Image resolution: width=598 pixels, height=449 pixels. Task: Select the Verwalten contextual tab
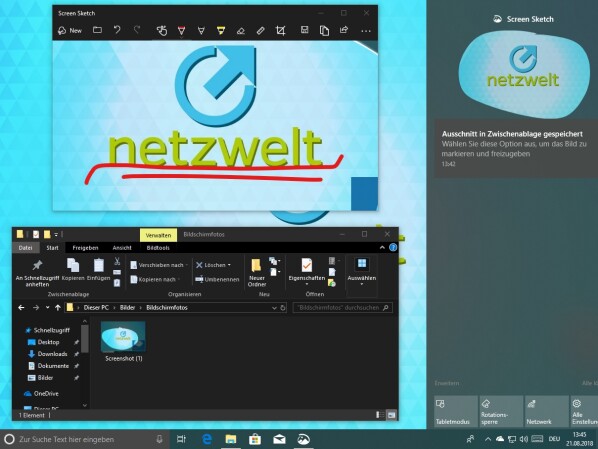coord(158,235)
